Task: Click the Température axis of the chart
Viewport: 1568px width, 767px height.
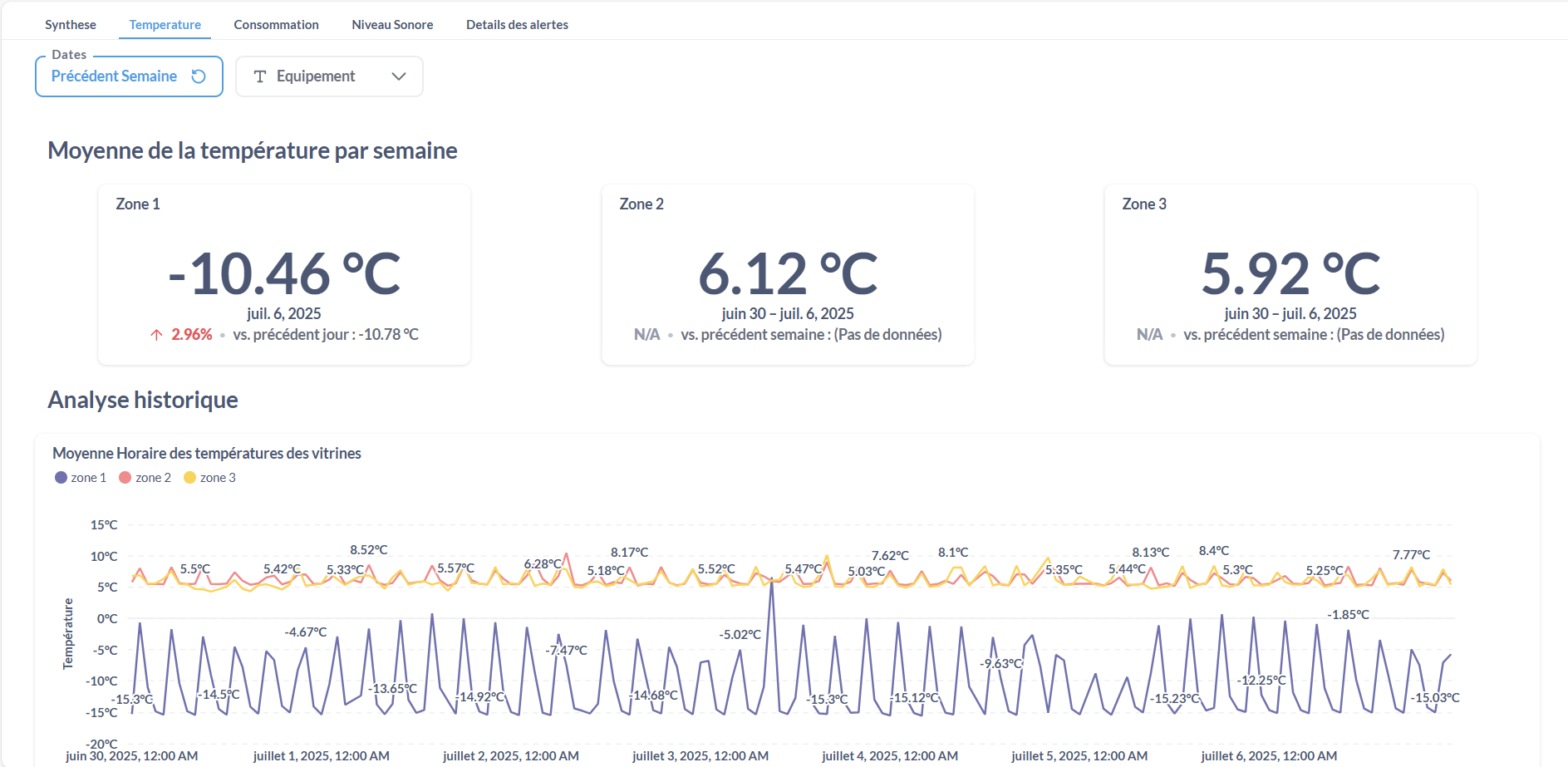Action: [x=70, y=634]
